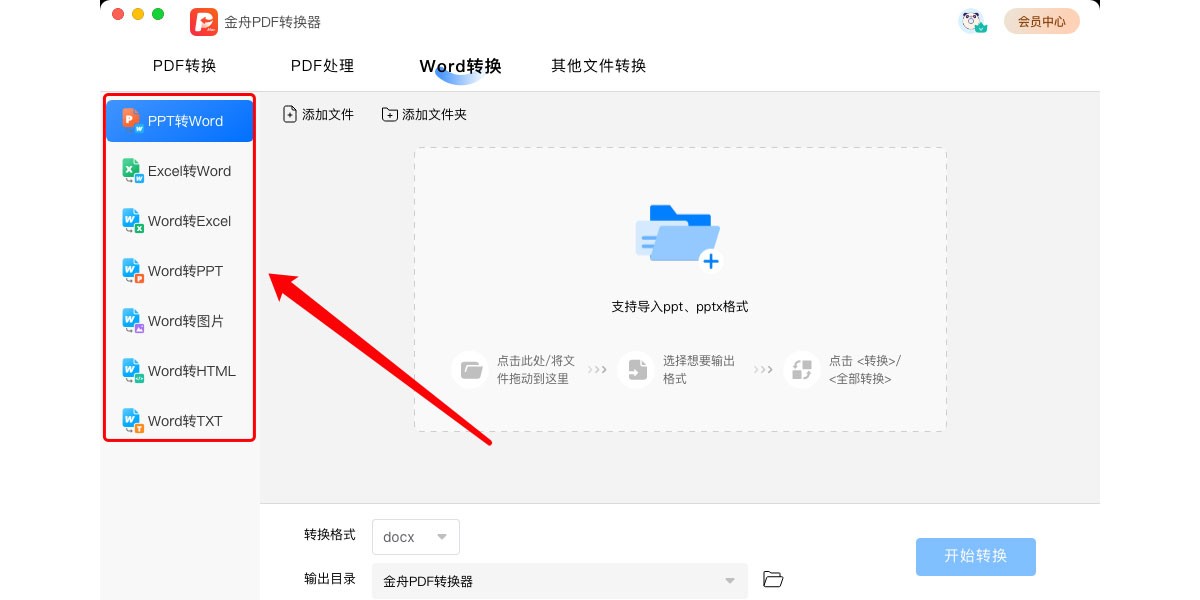This screenshot has height=600, width=1200.
Task: Click the blue folder import icon
Action: point(678,236)
